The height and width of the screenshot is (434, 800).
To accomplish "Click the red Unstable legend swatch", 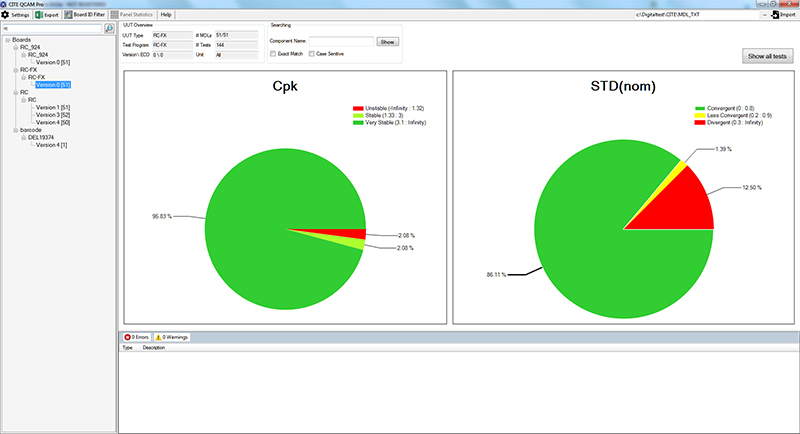I will pyautogui.click(x=358, y=108).
